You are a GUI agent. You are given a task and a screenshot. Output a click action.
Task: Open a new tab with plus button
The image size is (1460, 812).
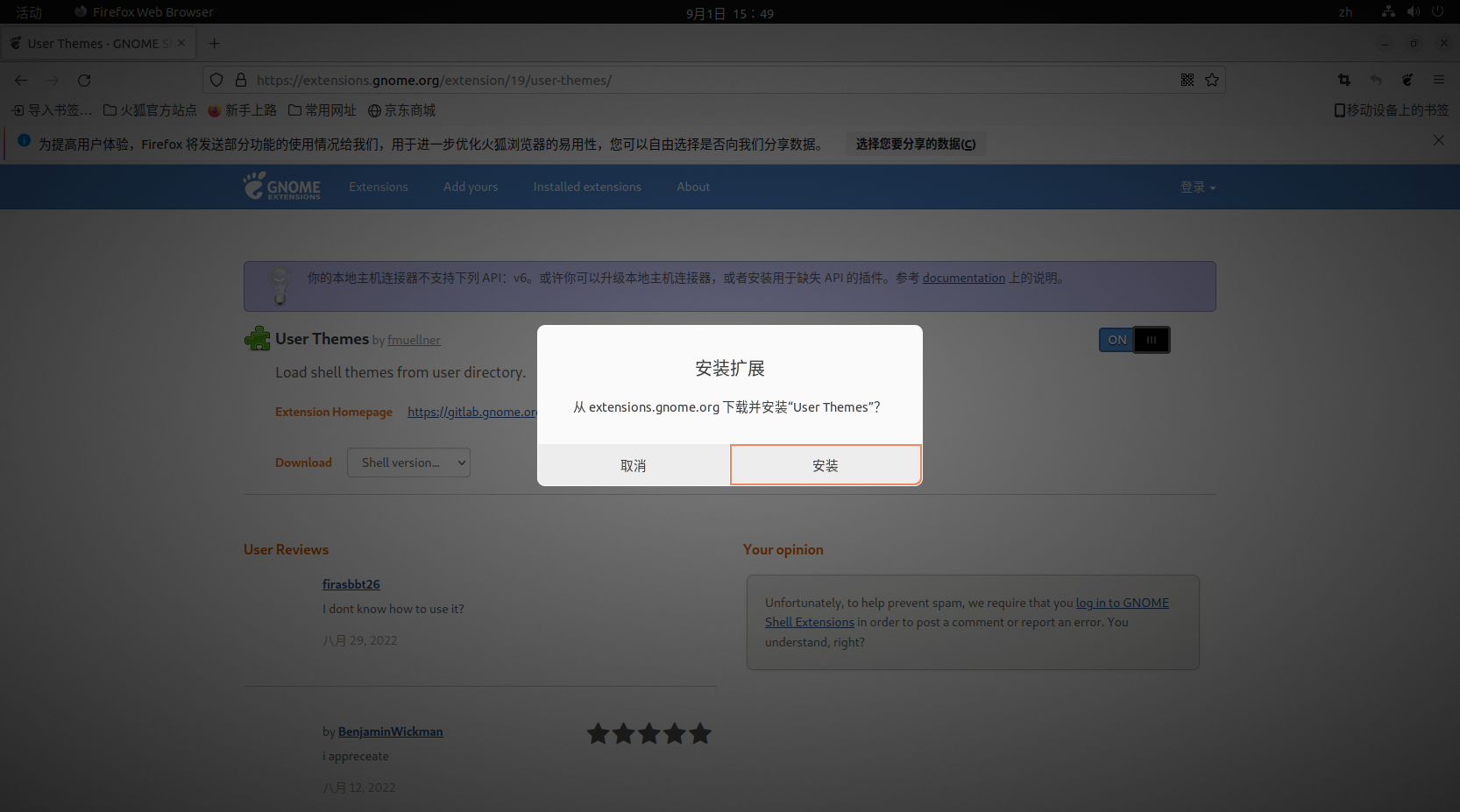point(214,43)
